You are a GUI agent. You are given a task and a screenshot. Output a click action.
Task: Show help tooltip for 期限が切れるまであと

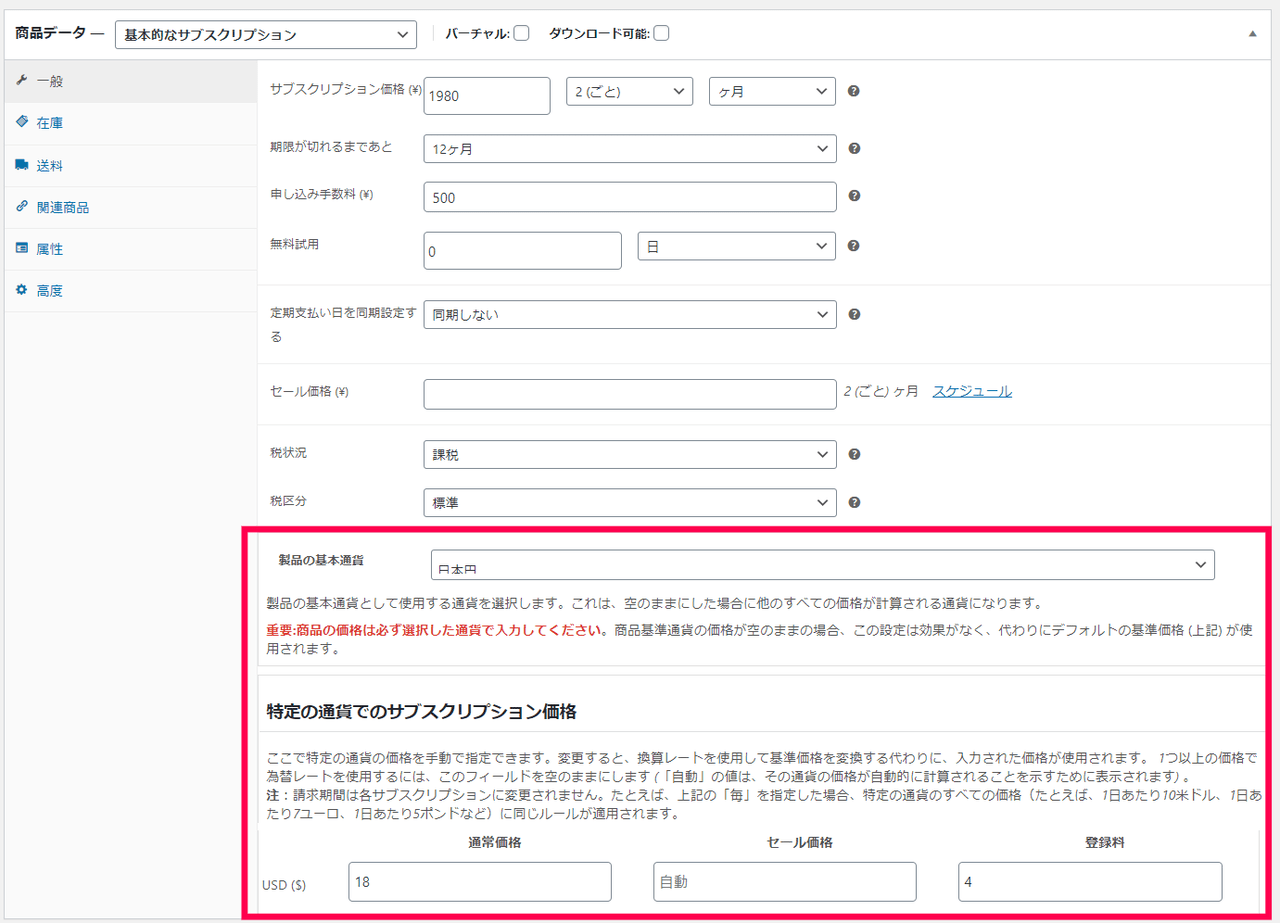point(854,149)
